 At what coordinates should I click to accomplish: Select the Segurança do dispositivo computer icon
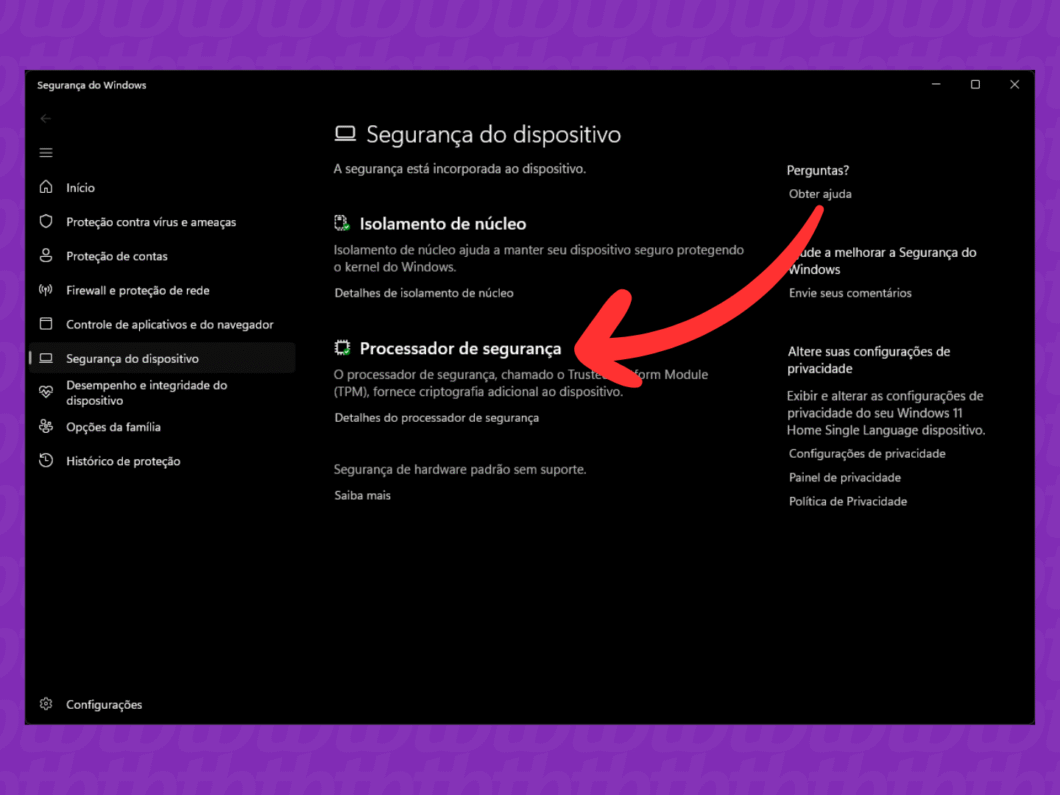48,358
